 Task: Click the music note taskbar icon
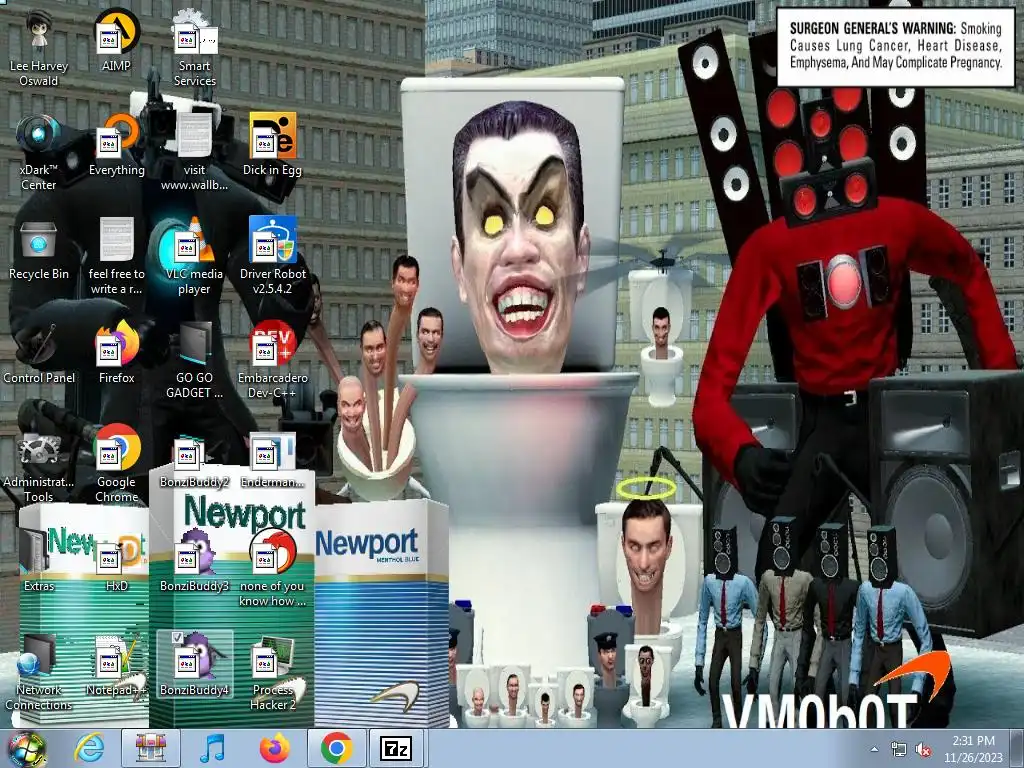tap(212, 748)
